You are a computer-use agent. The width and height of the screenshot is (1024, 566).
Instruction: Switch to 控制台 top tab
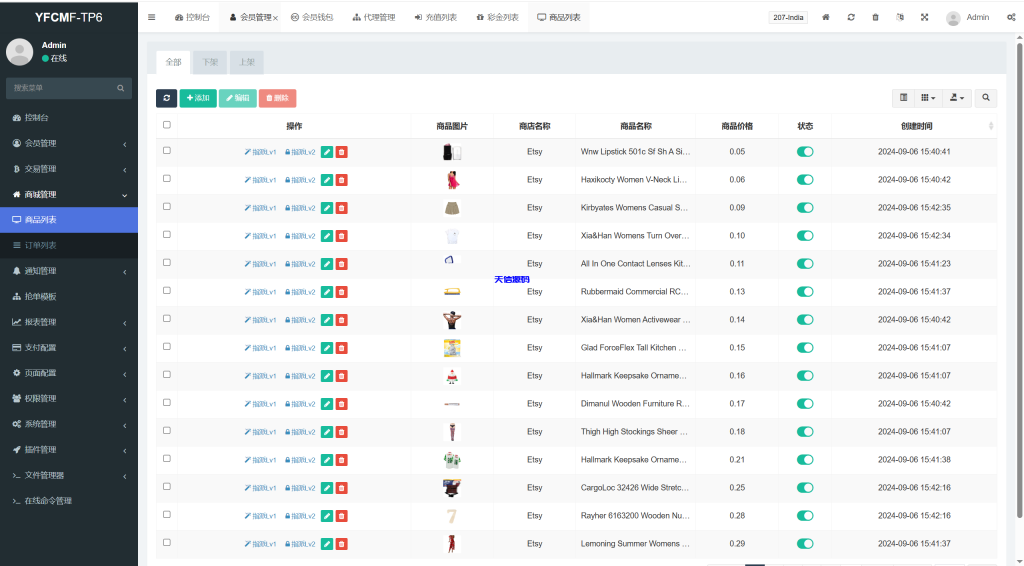(192, 18)
